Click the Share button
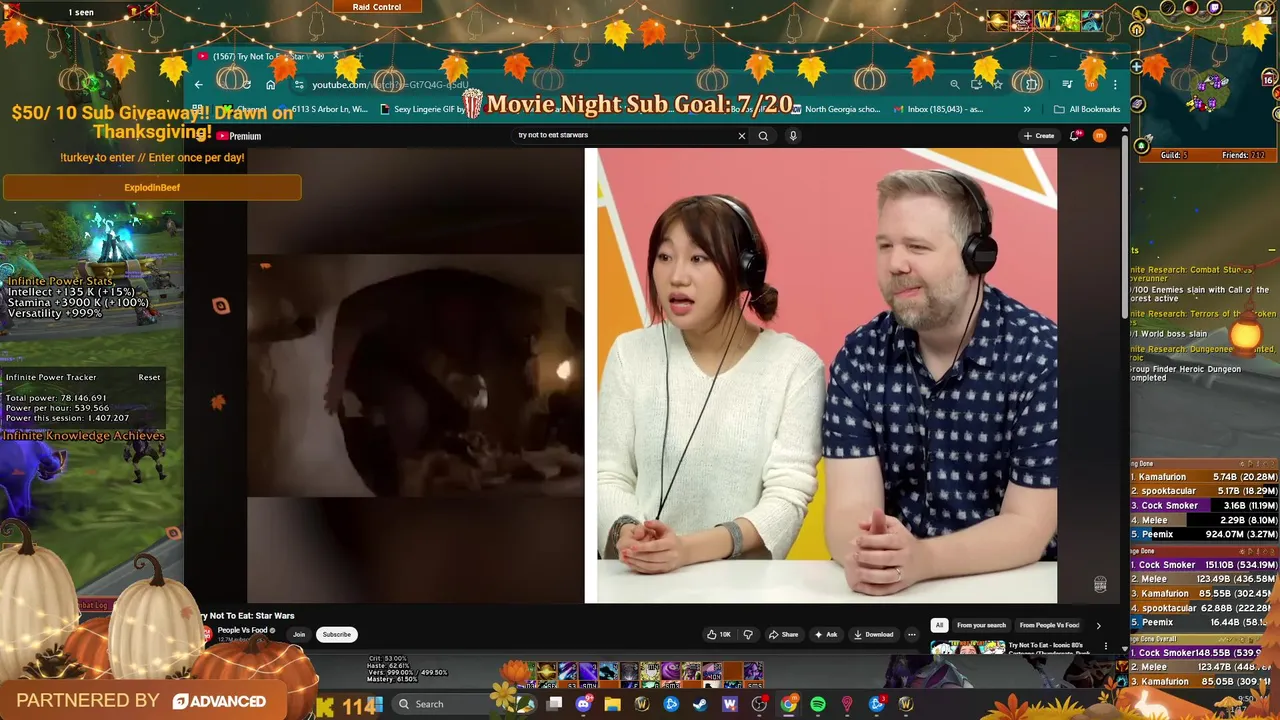This screenshot has width=1280, height=720. (x=783, y=634)
